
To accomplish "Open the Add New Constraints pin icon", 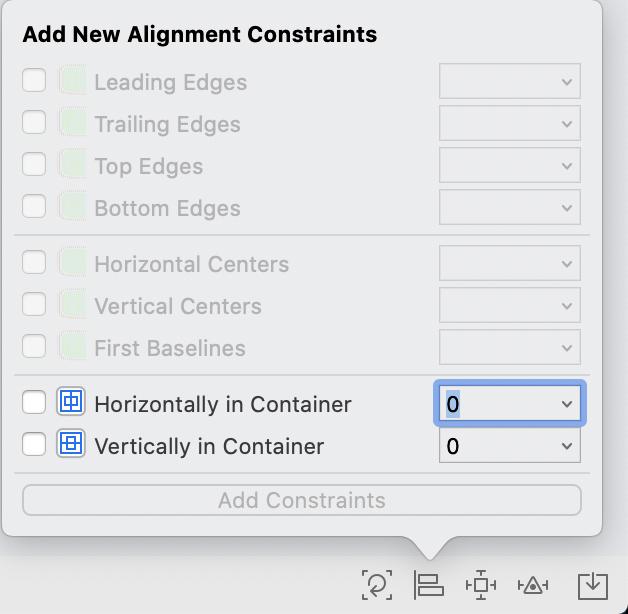I will coord(481,585).
